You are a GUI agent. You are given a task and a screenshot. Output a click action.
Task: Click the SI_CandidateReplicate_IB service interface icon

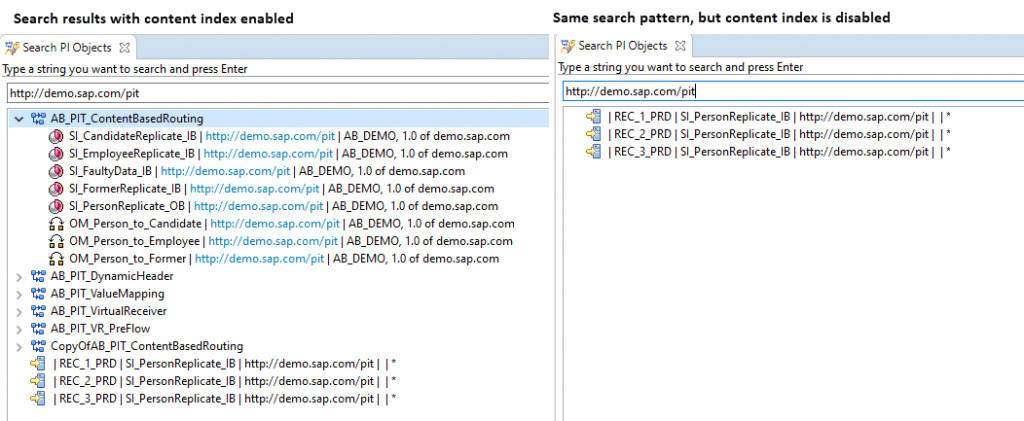(x=56, y=136)
